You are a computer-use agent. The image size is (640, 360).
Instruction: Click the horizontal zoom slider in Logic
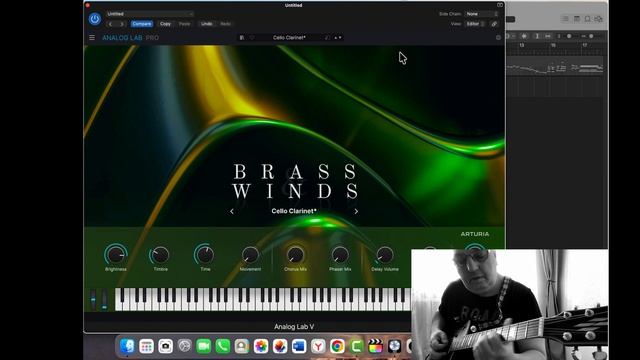pos(590,36)
